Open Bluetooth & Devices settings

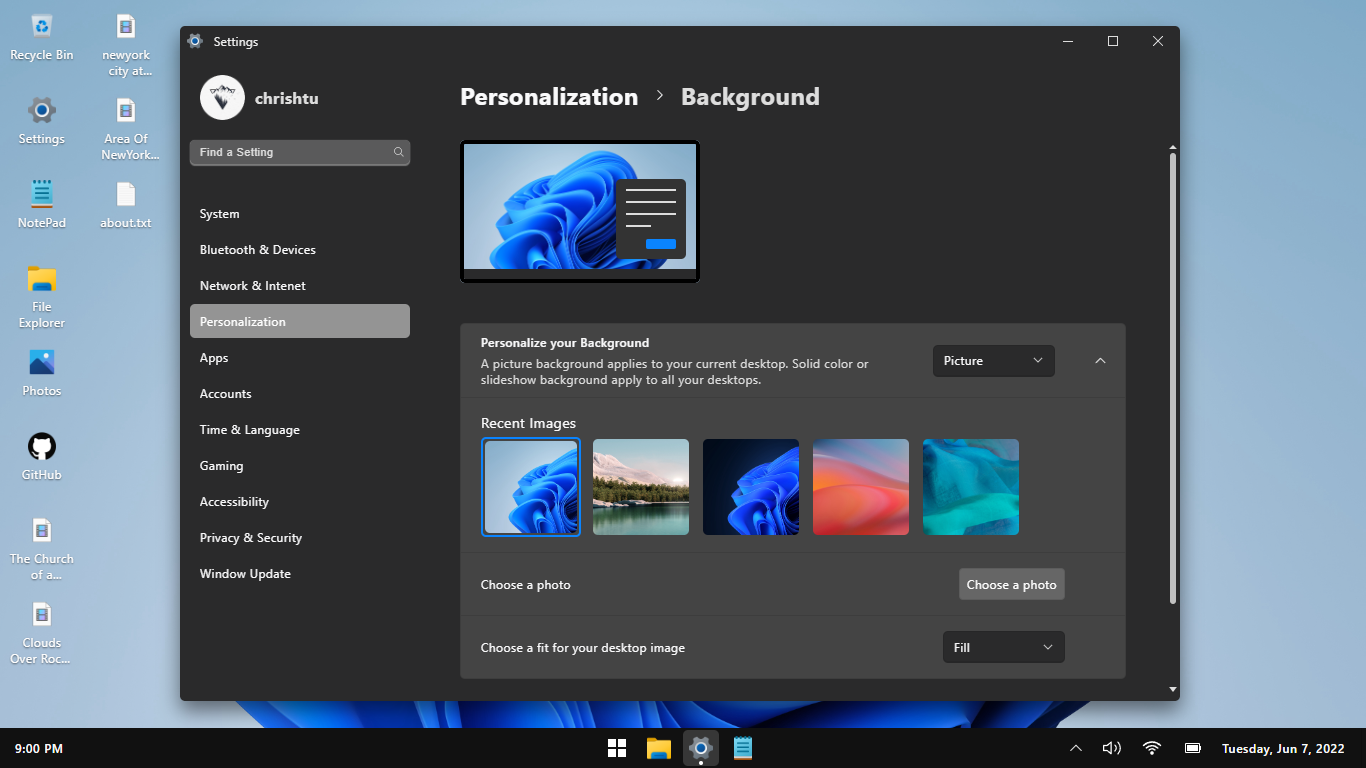[x=258, y=250]
